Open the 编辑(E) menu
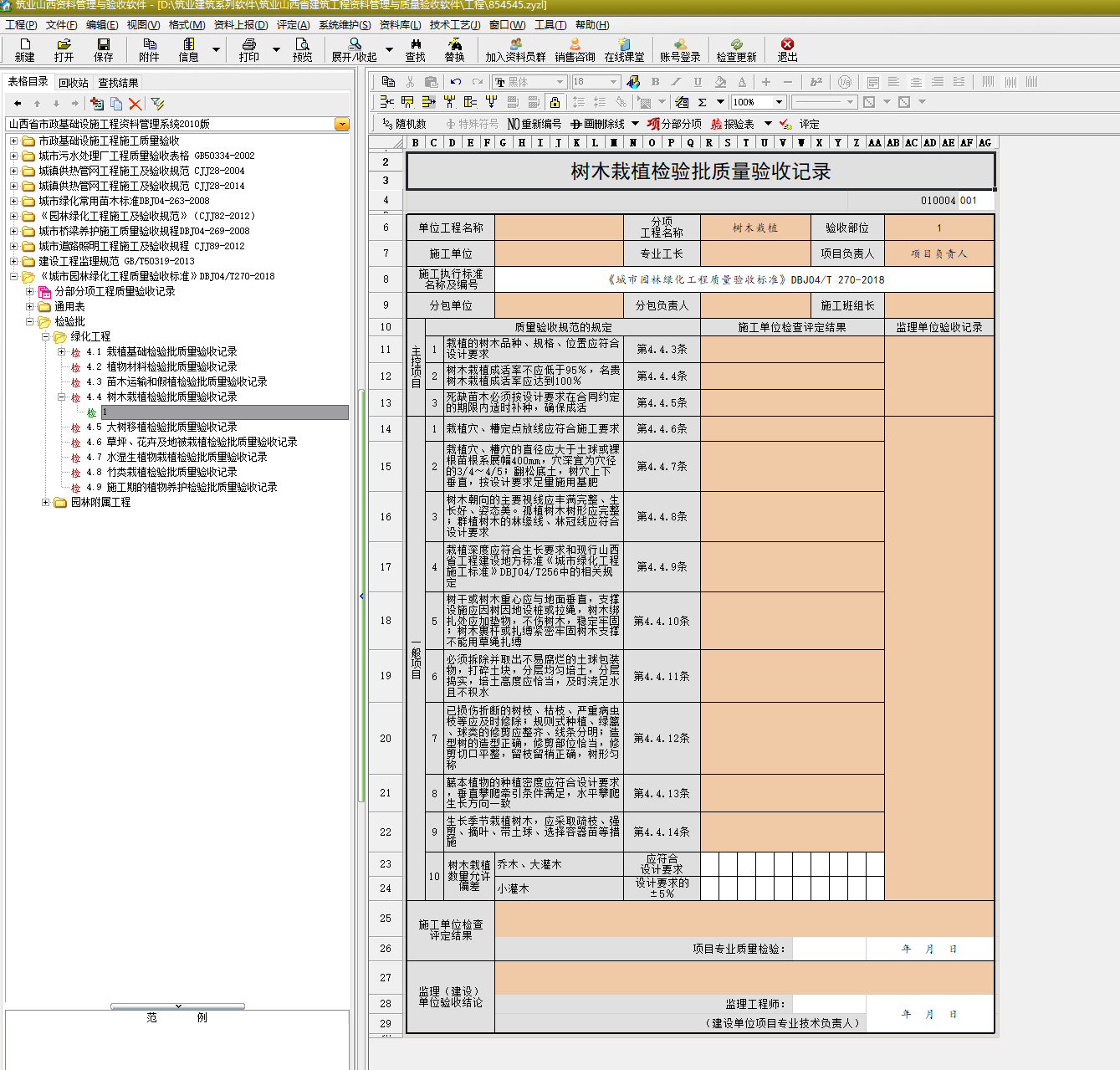The image size is (1120, 1070). (102, 25)
